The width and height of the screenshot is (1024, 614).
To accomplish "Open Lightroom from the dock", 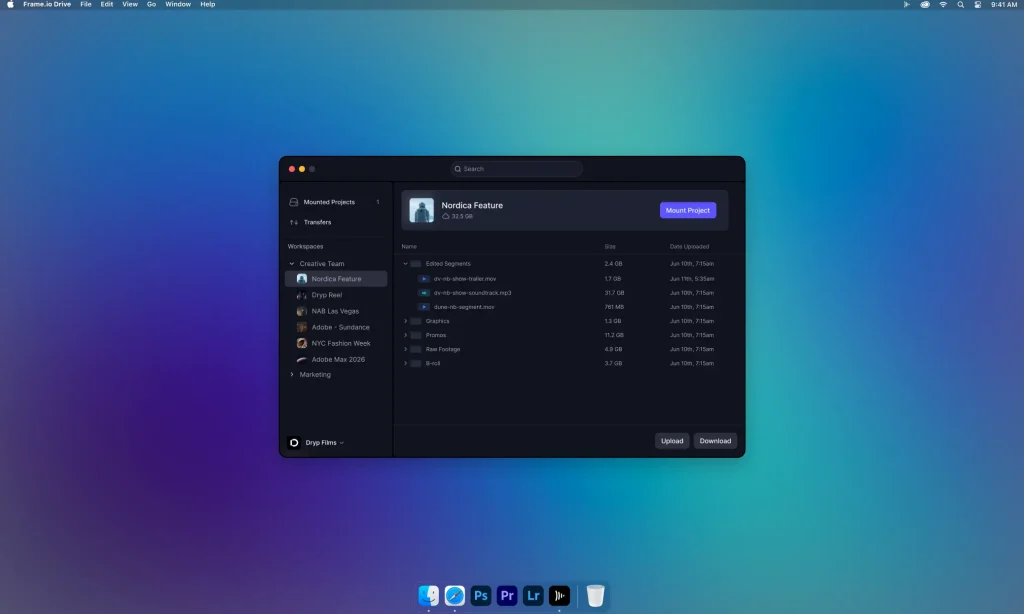I will 533,596.
